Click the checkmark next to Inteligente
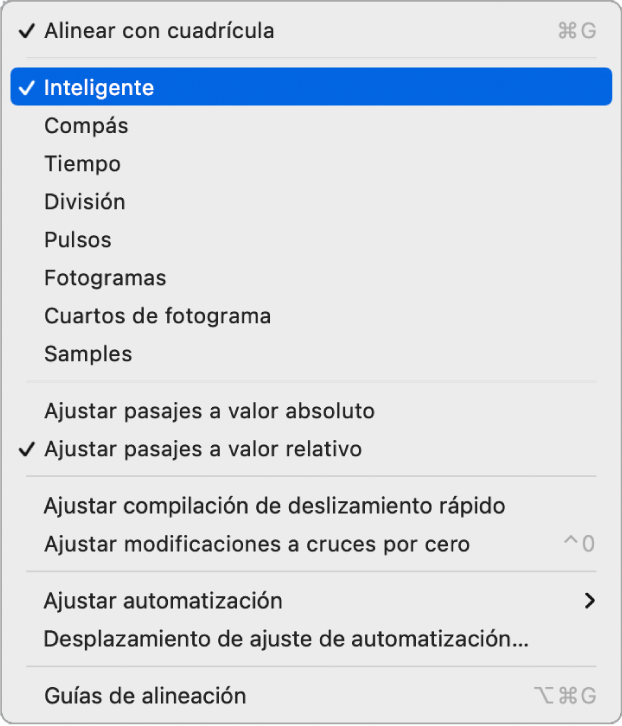The height and width of the screenshot is (726, 622). 25,88
